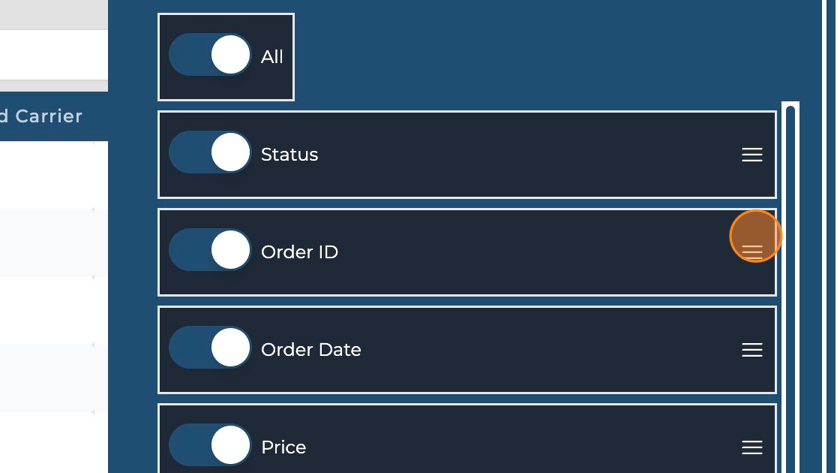Screen dimensions: 840x473
Task: Click the Order ID reorder handle icon
Action: click(752, 252)
